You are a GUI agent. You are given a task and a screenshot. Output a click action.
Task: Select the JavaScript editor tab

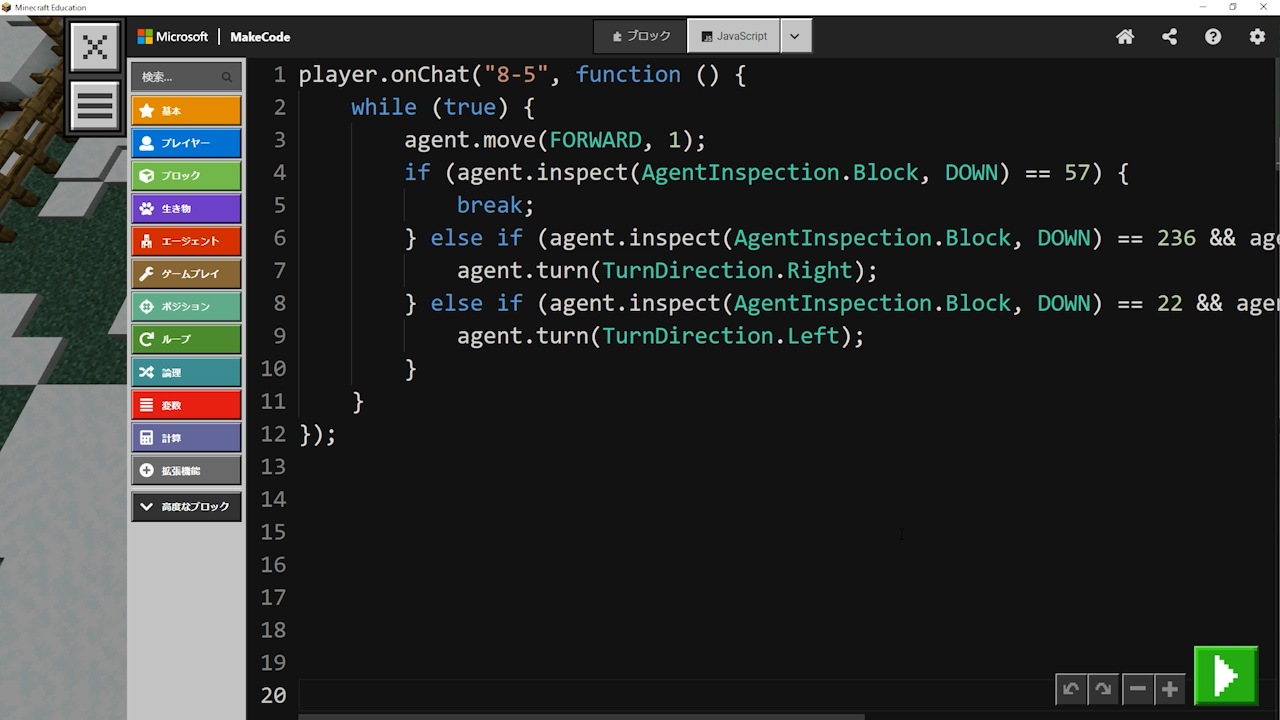tap(734, 36)
